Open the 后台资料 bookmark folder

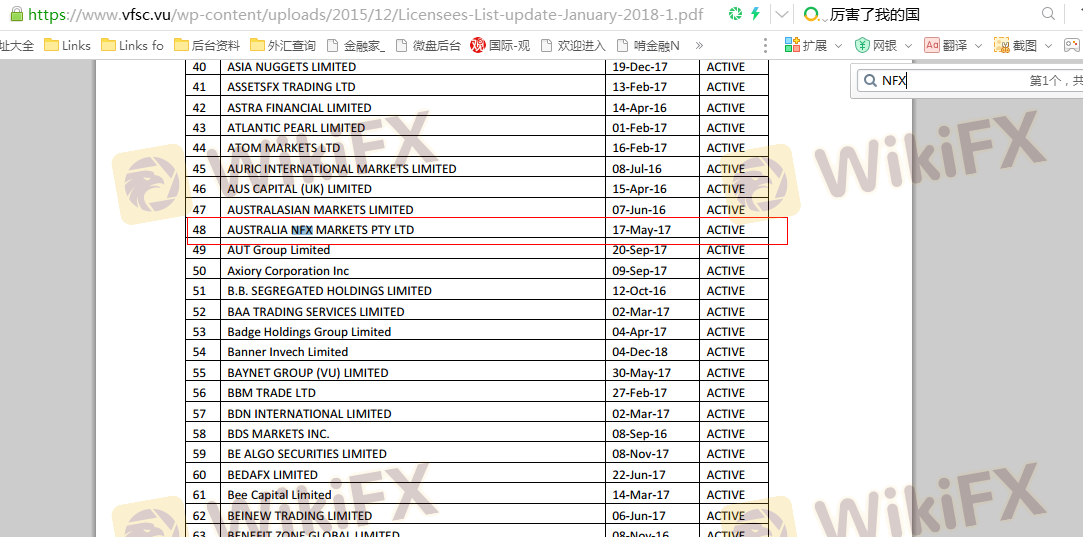(x=207, y=46)
